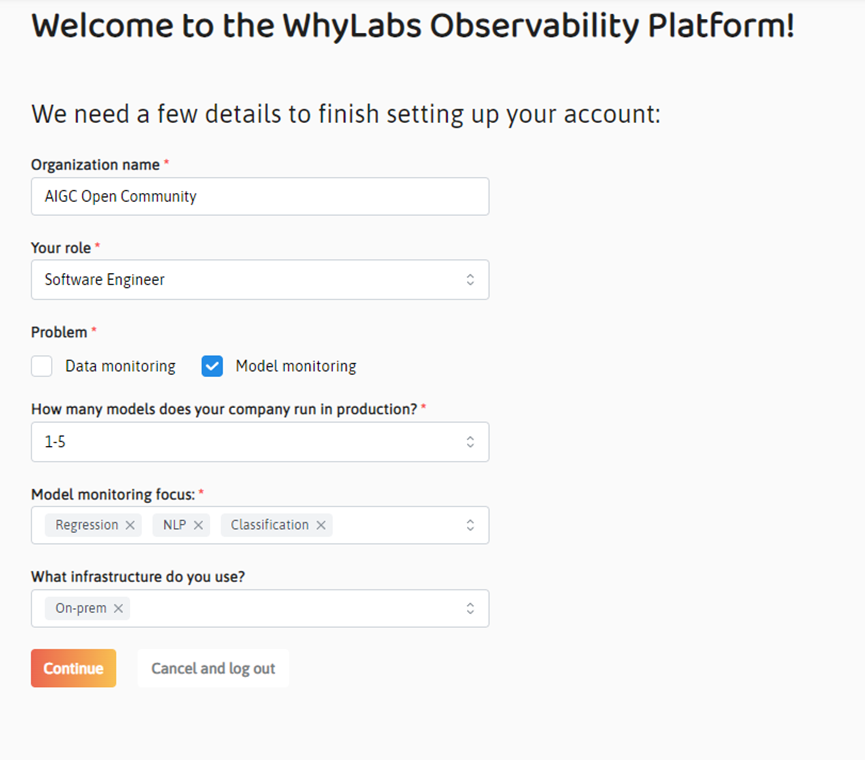Remove the Classification tag

(321, 525)
